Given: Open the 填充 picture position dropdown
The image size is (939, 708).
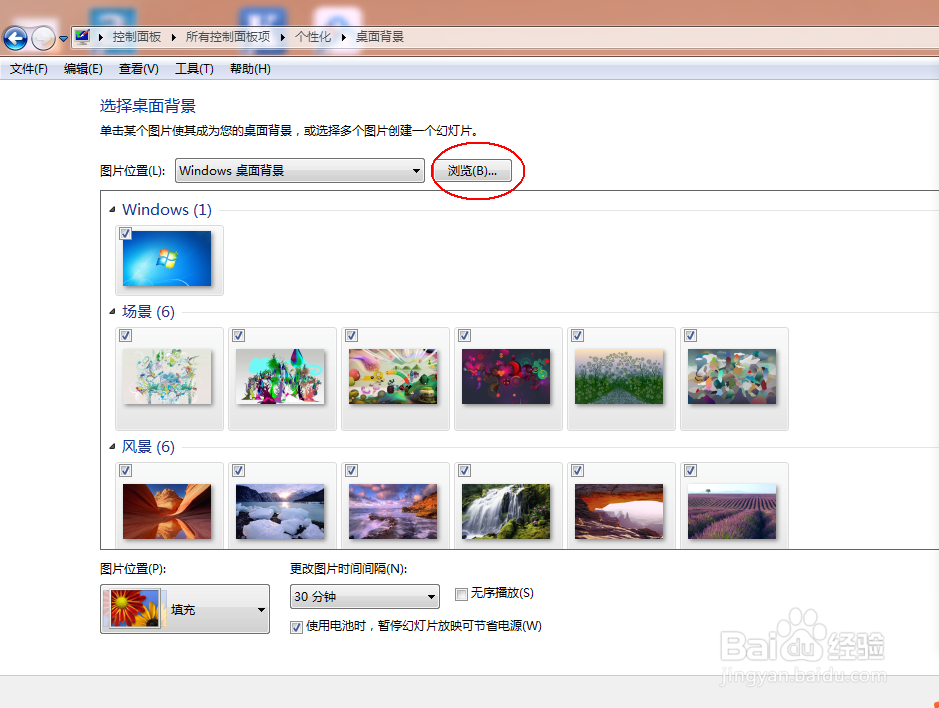Looking at the screenshot, I should click(x=185, y=609).
